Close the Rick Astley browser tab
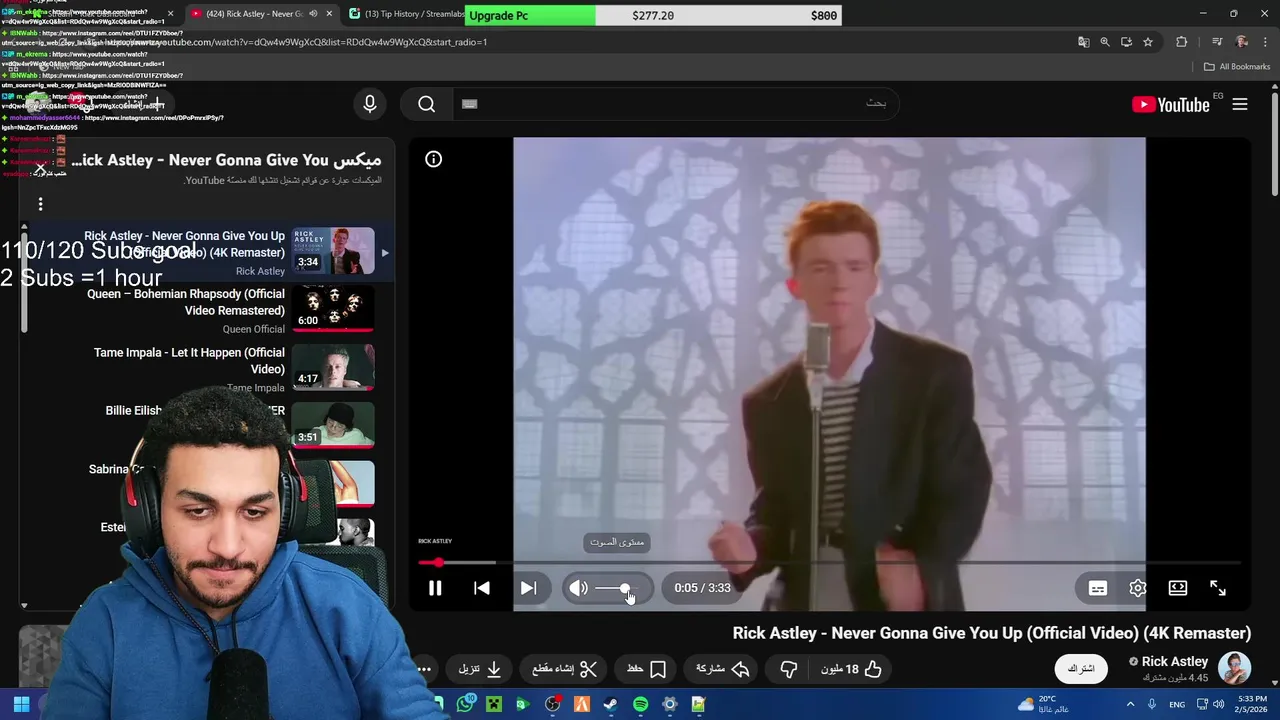Screen dimensions: 1280x720 pos(330,14)
